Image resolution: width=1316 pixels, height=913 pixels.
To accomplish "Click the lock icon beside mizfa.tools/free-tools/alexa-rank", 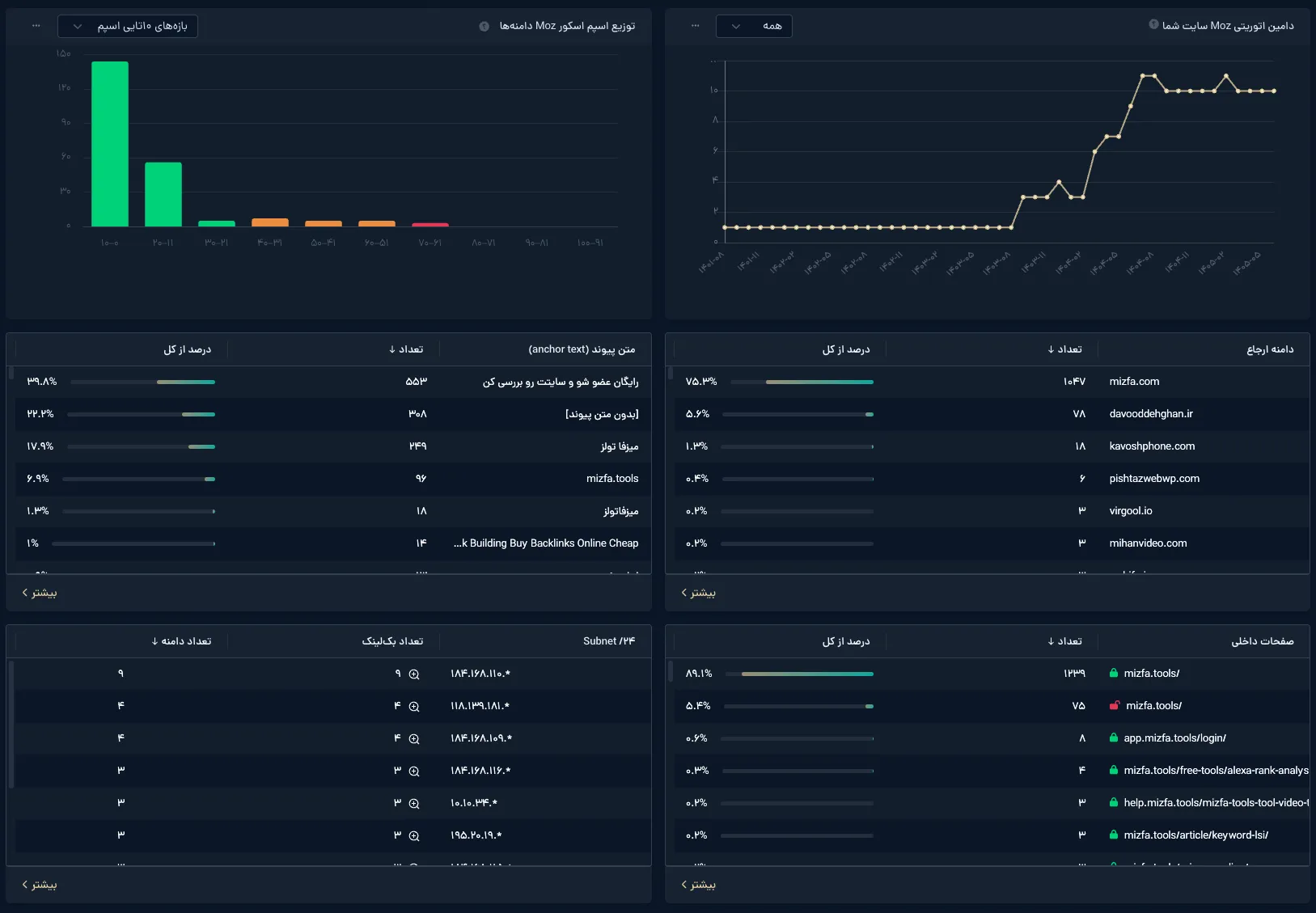I will pyautogui.click(x=1114, y=770).
